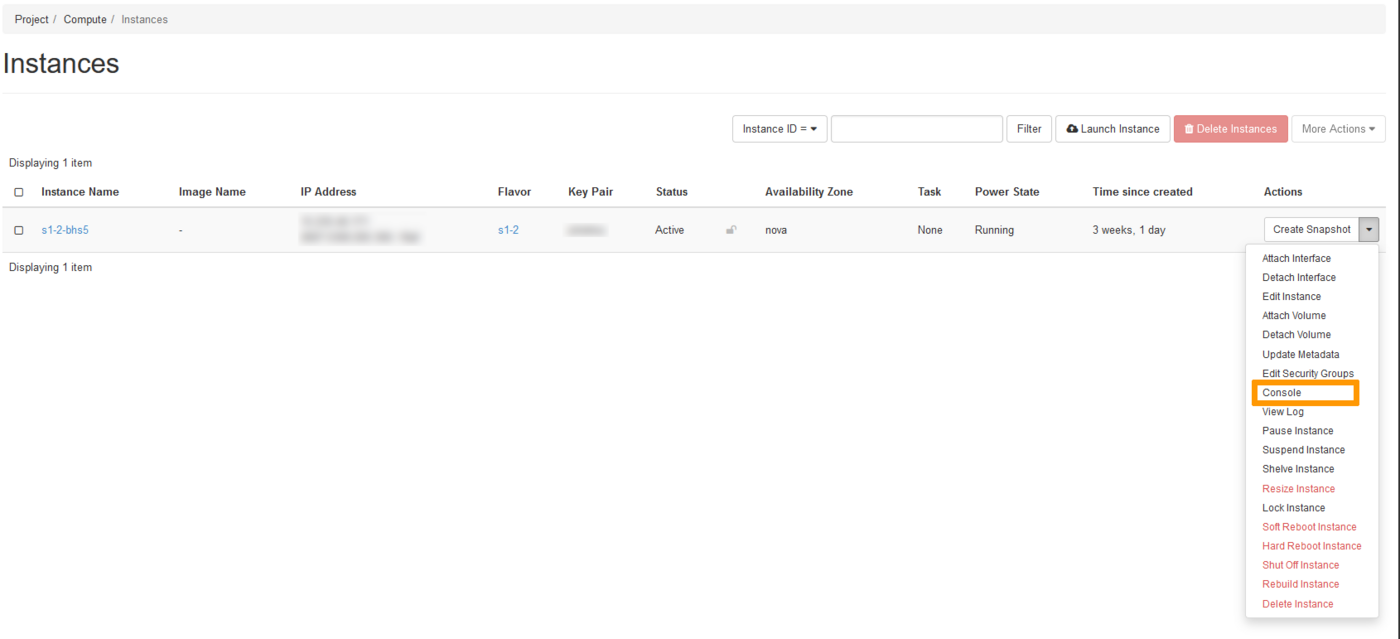
Task: Open the Instance ID filter dropdown
Action: click(779, 129)
